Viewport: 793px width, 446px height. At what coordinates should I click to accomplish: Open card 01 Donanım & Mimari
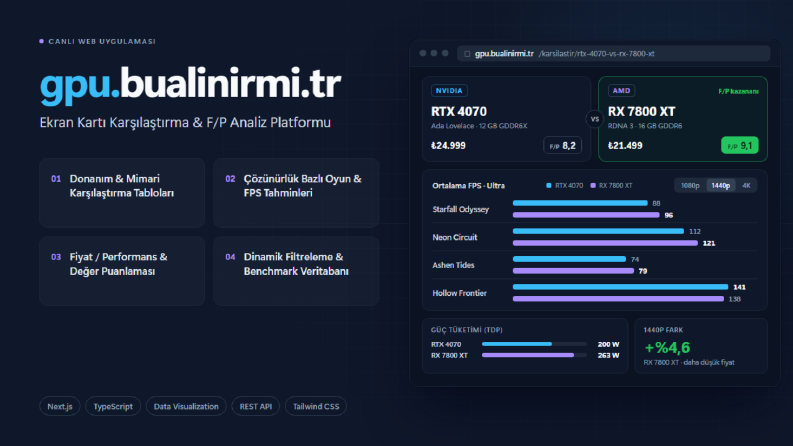pos(122,193)
